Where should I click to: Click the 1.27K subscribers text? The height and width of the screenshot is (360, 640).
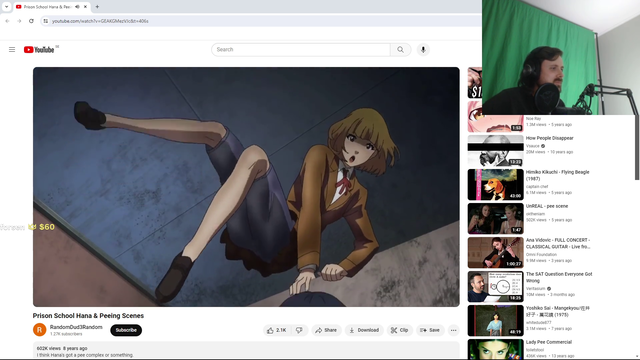(66, 334)
